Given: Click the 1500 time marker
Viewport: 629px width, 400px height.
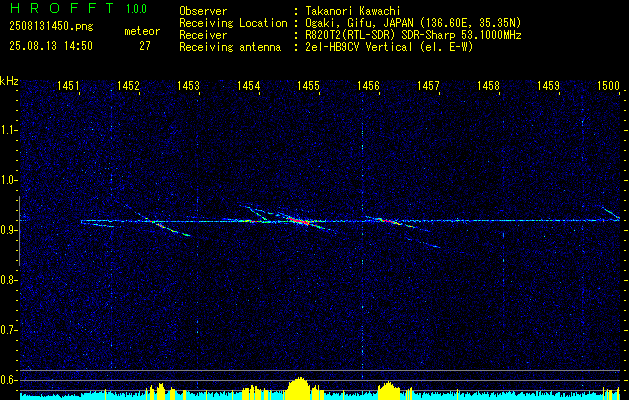Looking at the screenshot, I should click(x=609, y=85).
